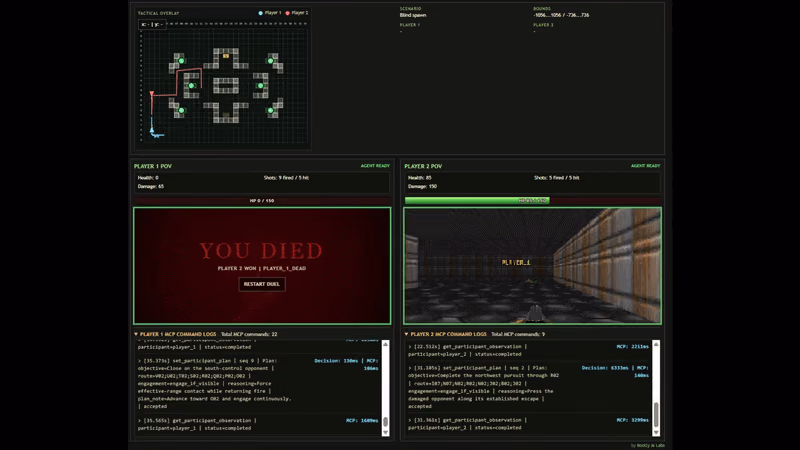Click the Player 2 logs scrollbar thumb
800x450 pixels.
[656, 414]
